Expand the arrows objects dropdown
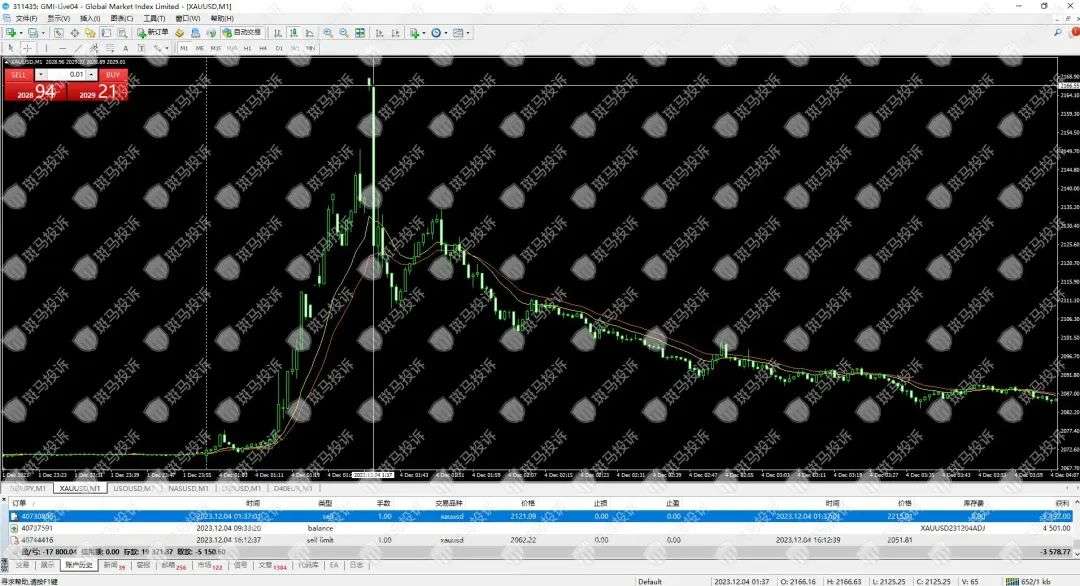This screenshot has height=586, width=1080. click(167, 48)
